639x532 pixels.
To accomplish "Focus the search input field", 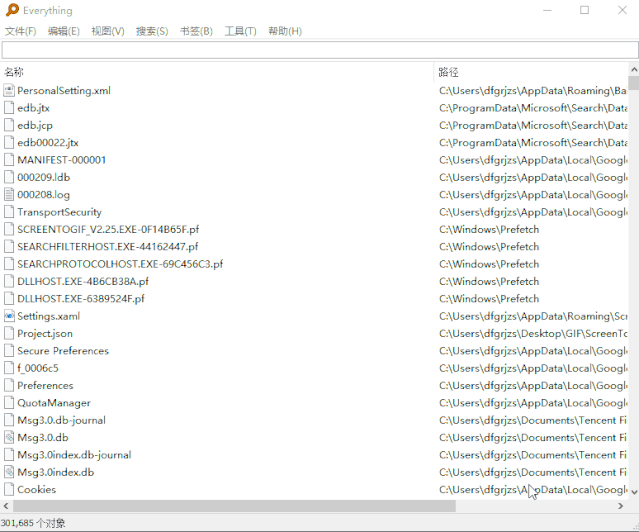I will pyautogui.click(x=320, y=51).
